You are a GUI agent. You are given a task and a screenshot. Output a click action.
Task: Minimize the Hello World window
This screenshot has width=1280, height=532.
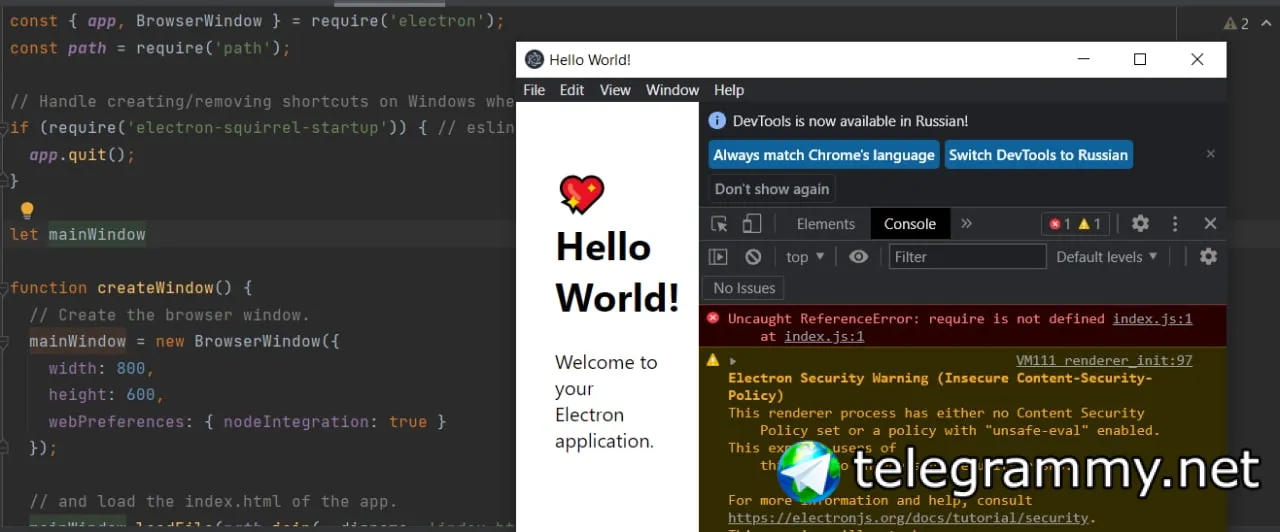[1084, 59]
